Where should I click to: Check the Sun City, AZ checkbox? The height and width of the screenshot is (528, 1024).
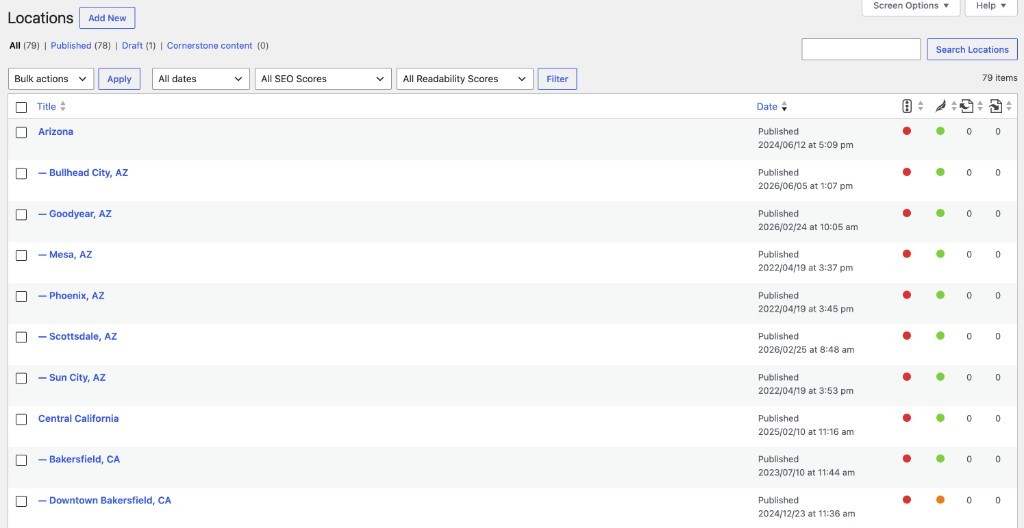point(22,378)
